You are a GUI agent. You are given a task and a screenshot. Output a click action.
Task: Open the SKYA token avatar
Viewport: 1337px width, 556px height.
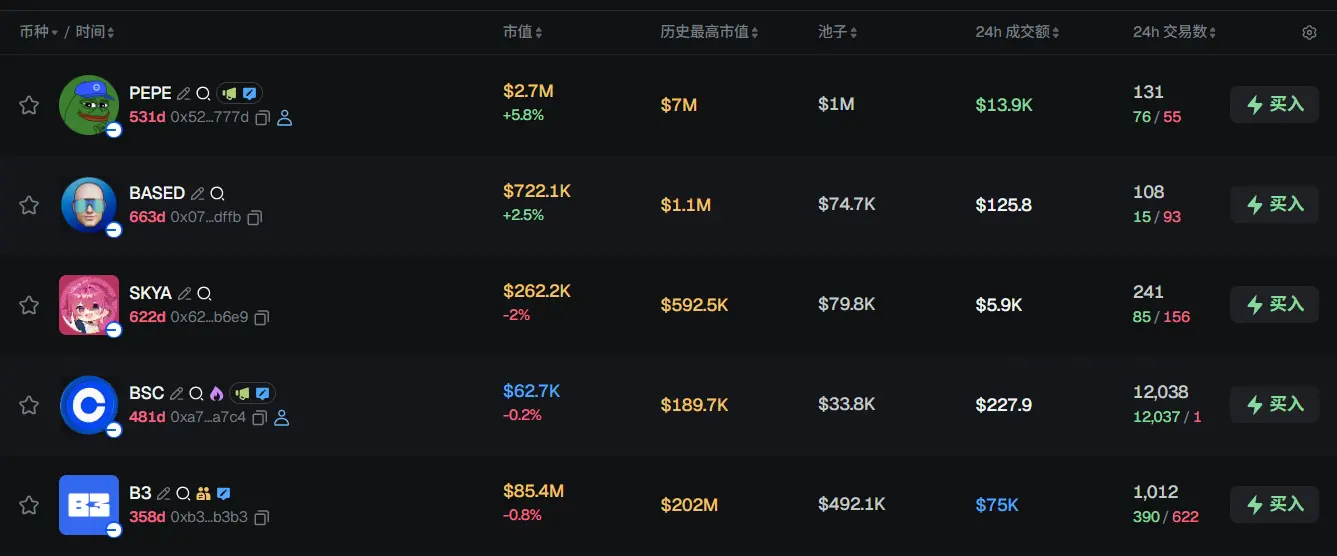click(x=89, y=304)
